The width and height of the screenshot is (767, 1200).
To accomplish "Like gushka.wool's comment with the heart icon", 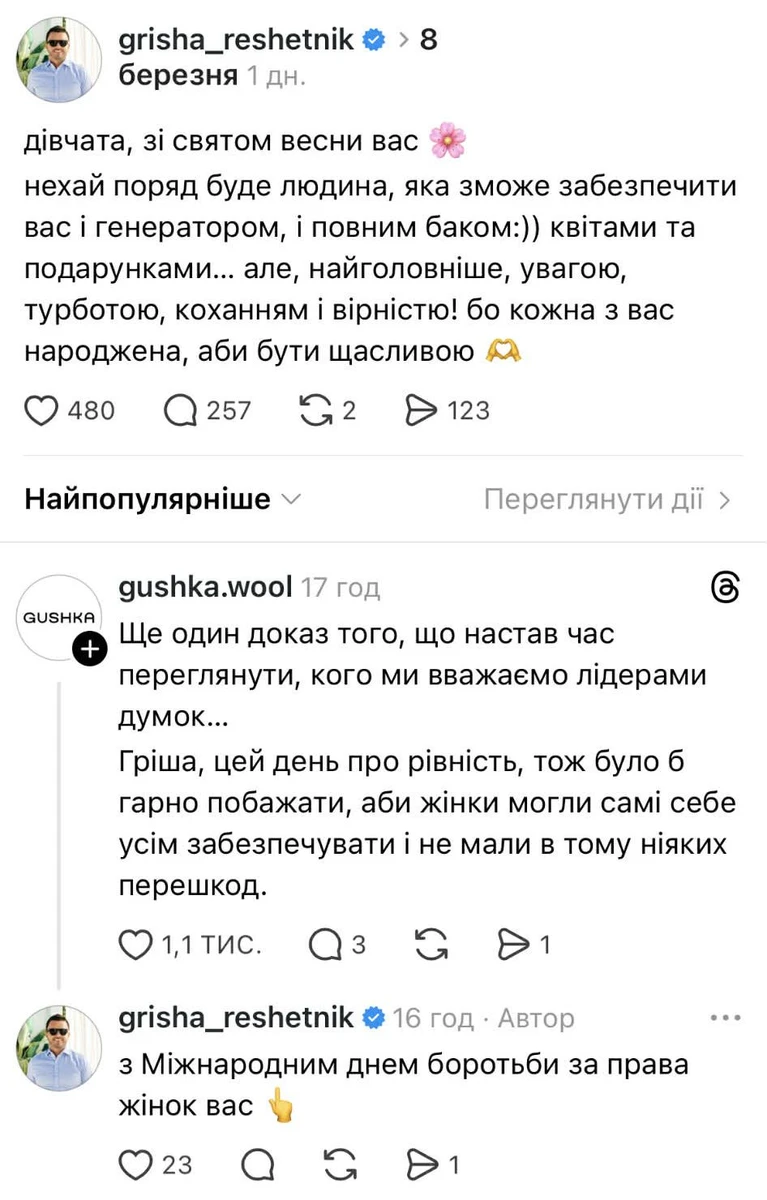I will [134, 943].
